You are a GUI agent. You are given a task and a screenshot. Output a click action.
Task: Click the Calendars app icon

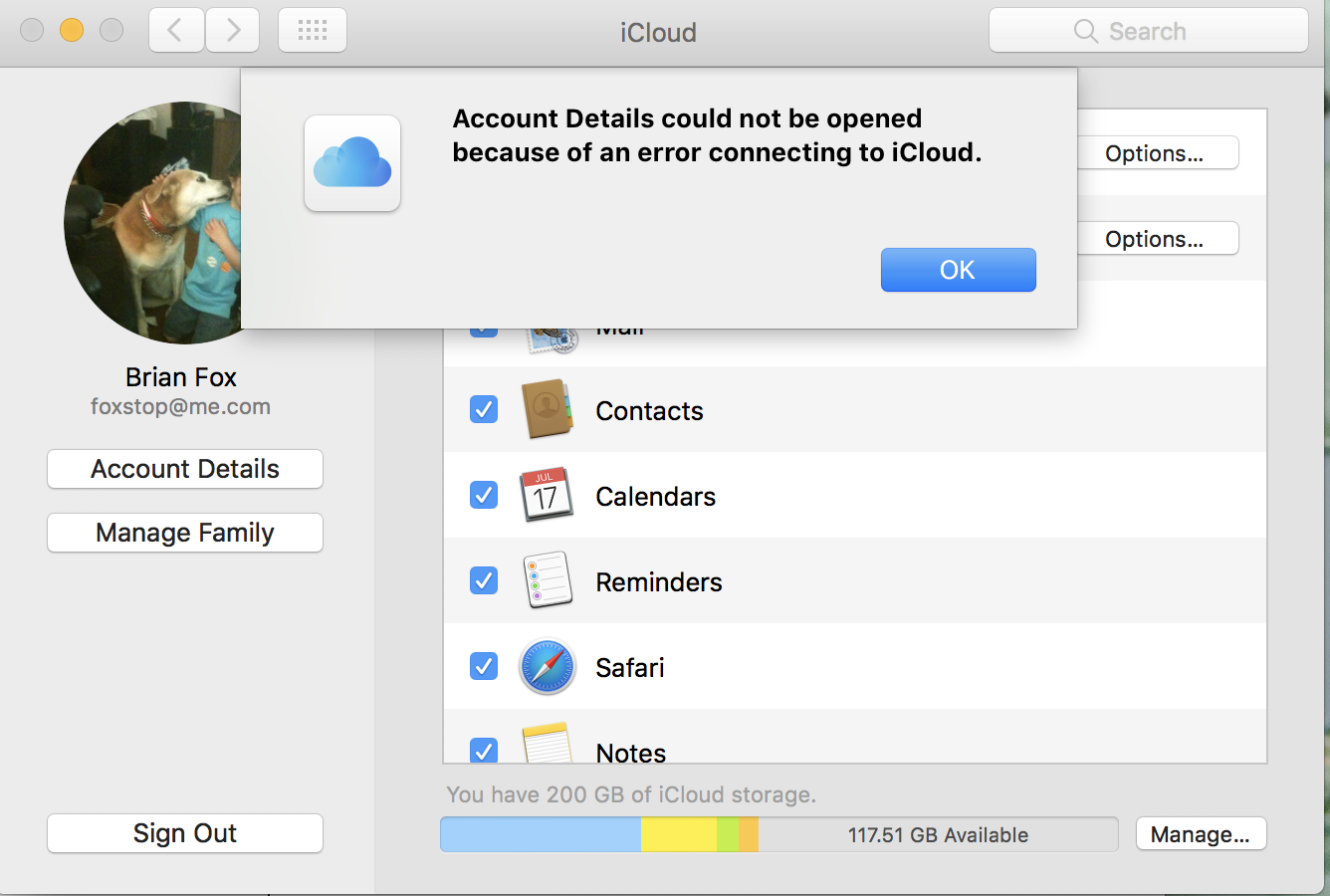coord(546,495)
